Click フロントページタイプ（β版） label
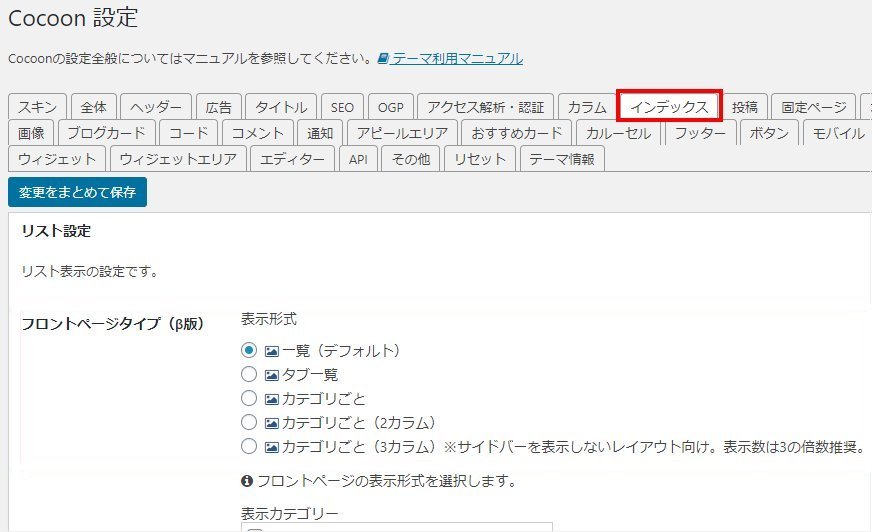Screen dimensions: 872x532 (x=113, y=324)
